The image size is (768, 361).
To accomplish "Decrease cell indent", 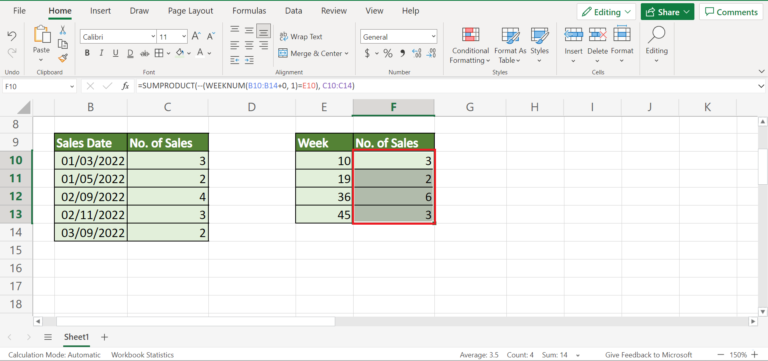I will [235, 60].
